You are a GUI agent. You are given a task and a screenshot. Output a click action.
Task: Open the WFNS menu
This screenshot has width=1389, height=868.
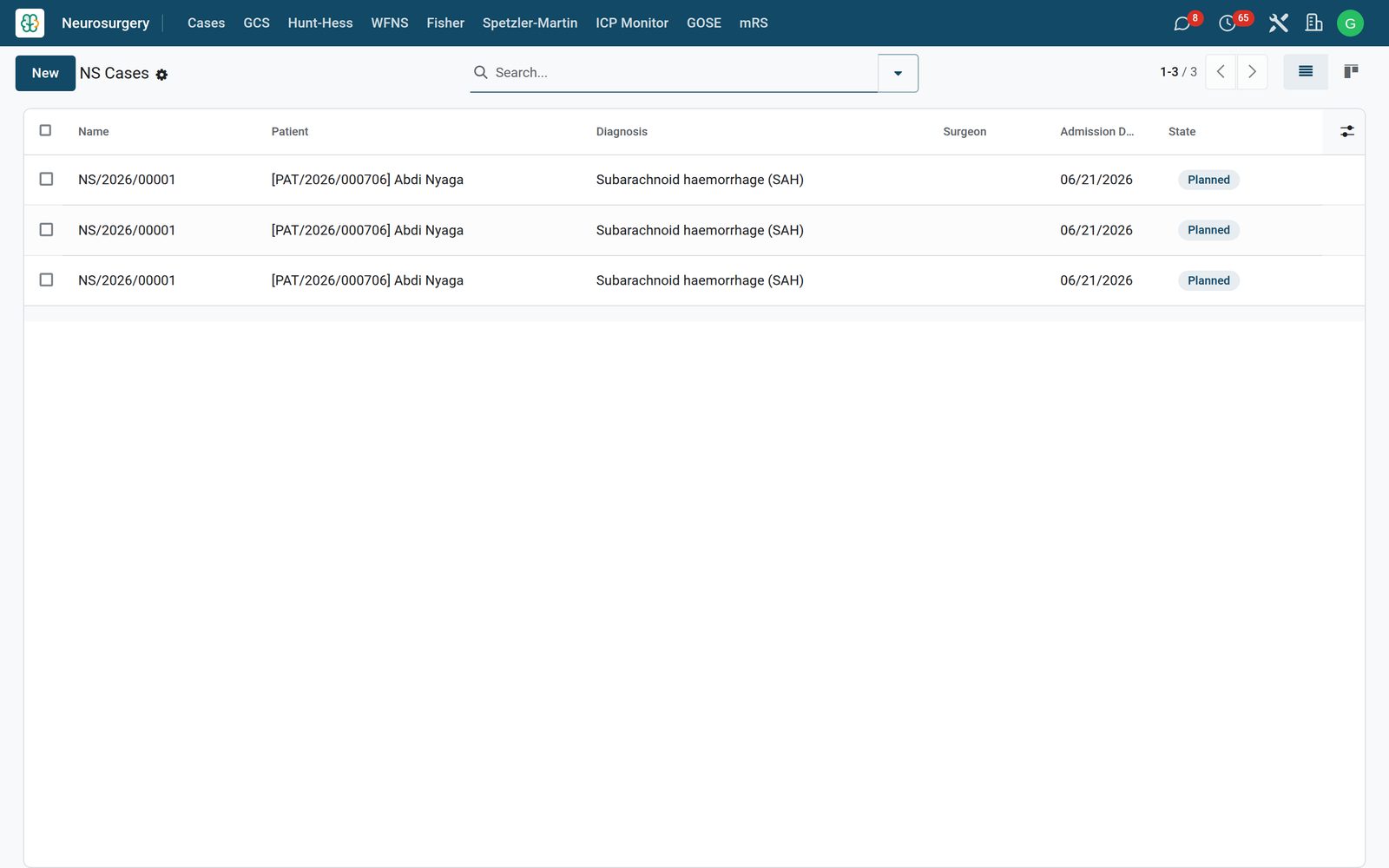tap(390, 23)
